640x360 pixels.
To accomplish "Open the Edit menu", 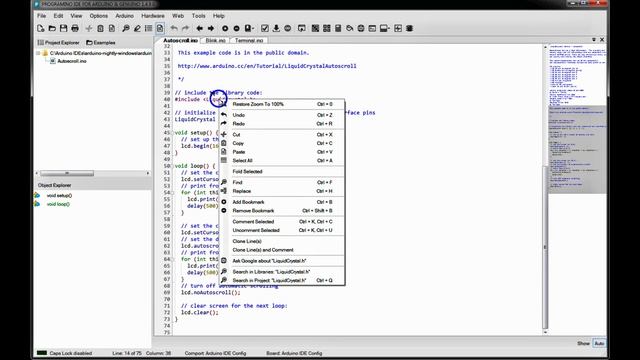I will [x=58, y=16].
